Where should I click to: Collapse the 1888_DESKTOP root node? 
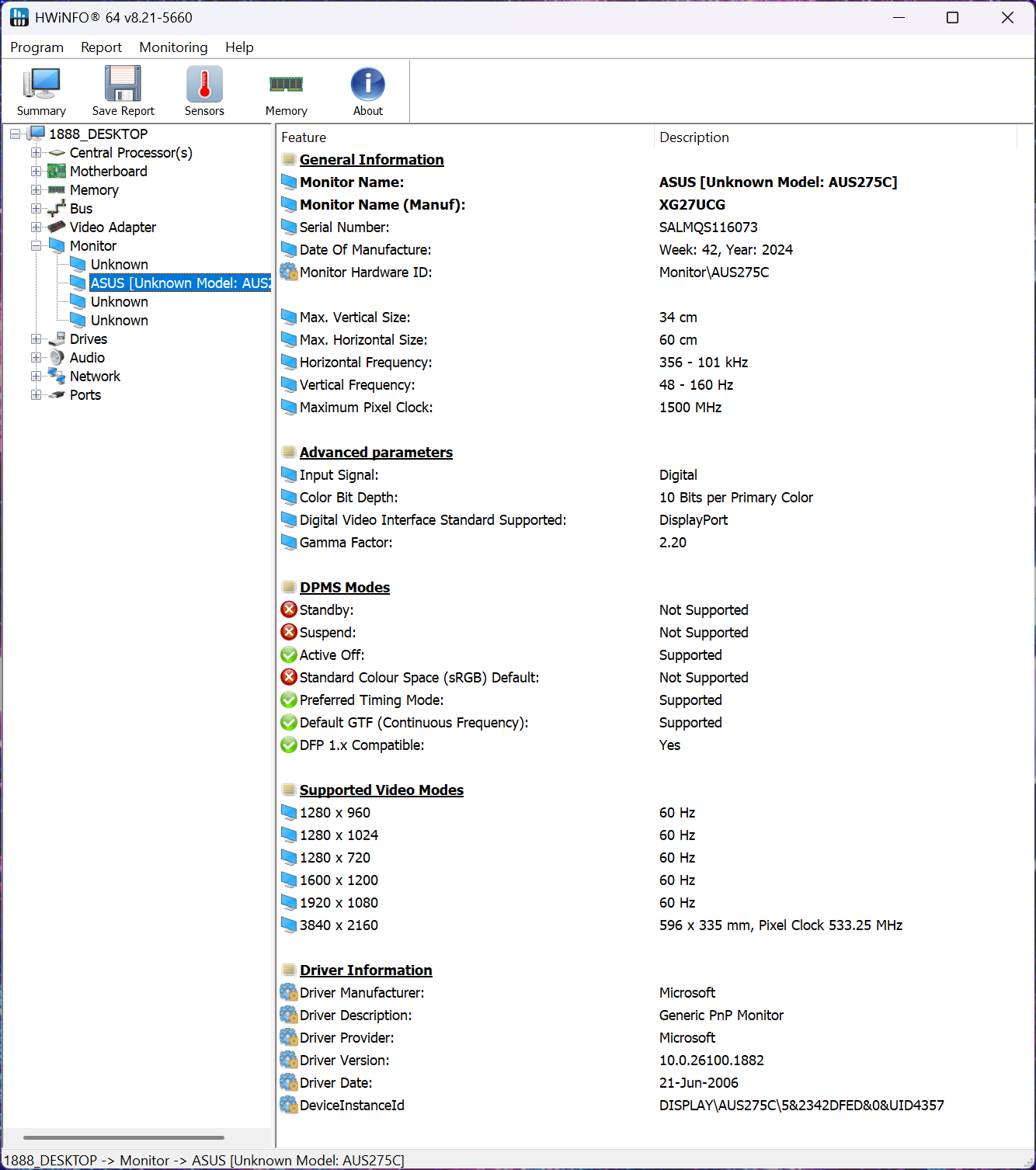tap(16, 134)
